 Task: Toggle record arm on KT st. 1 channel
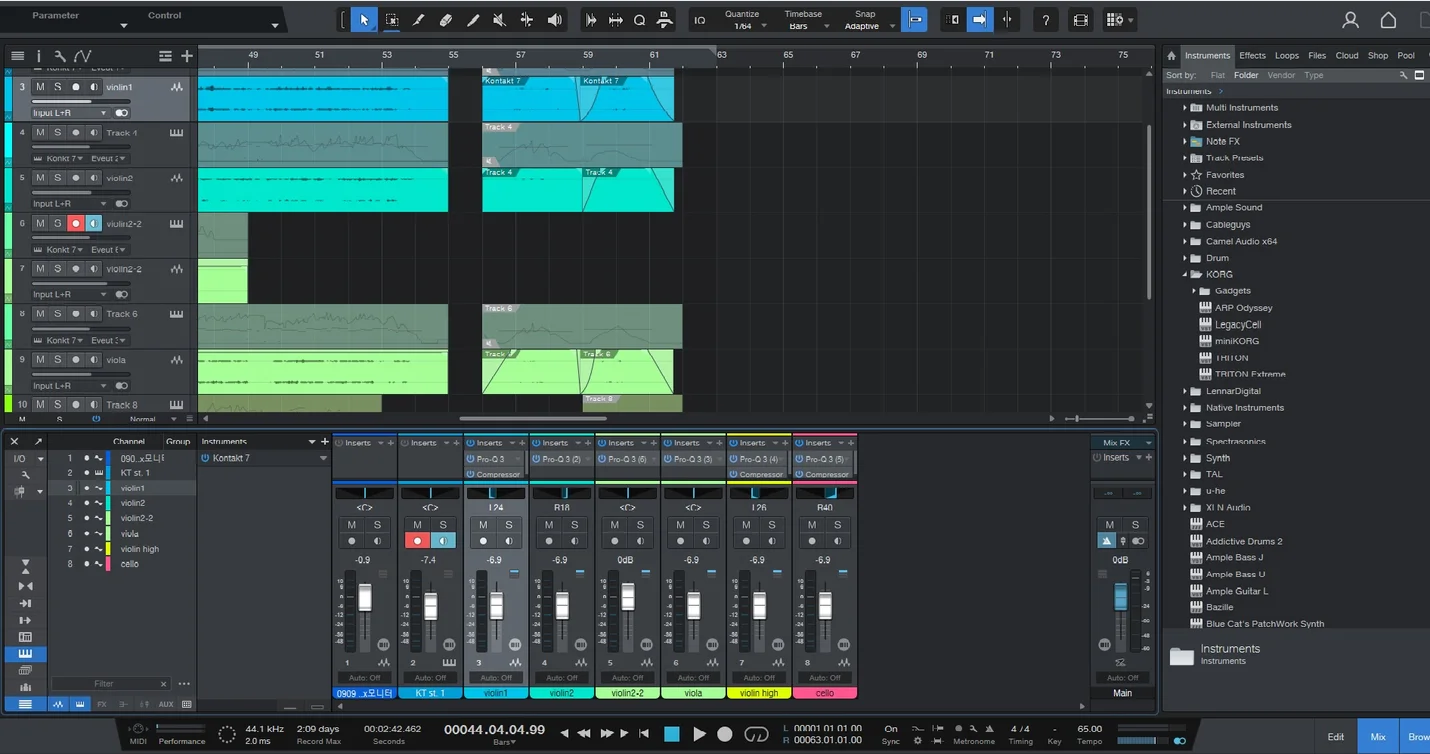(417, 541)
